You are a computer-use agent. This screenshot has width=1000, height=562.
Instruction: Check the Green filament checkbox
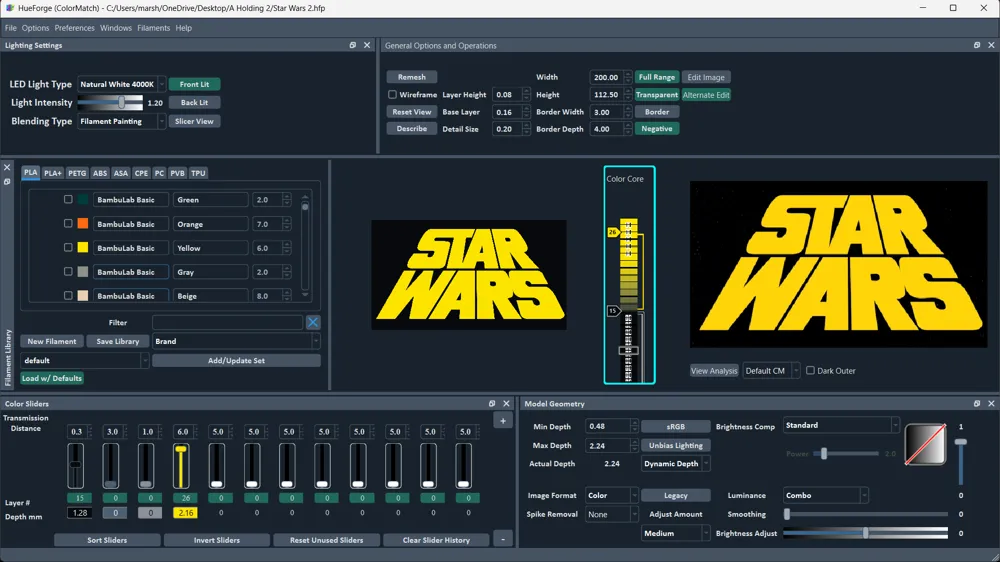click(x=68, y=200)
